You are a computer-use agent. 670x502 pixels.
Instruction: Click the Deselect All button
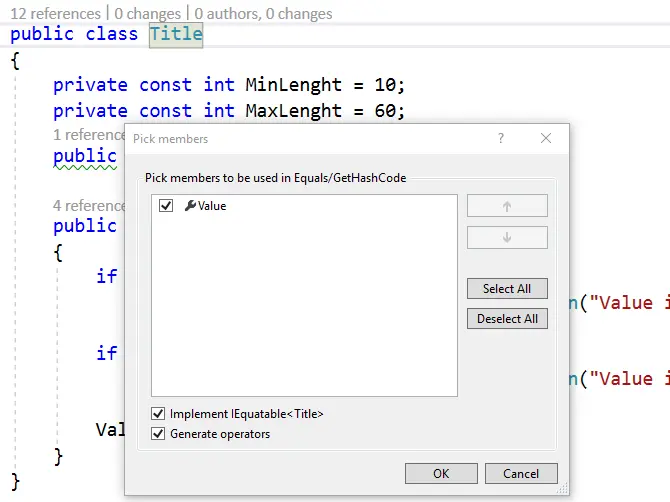507,319
